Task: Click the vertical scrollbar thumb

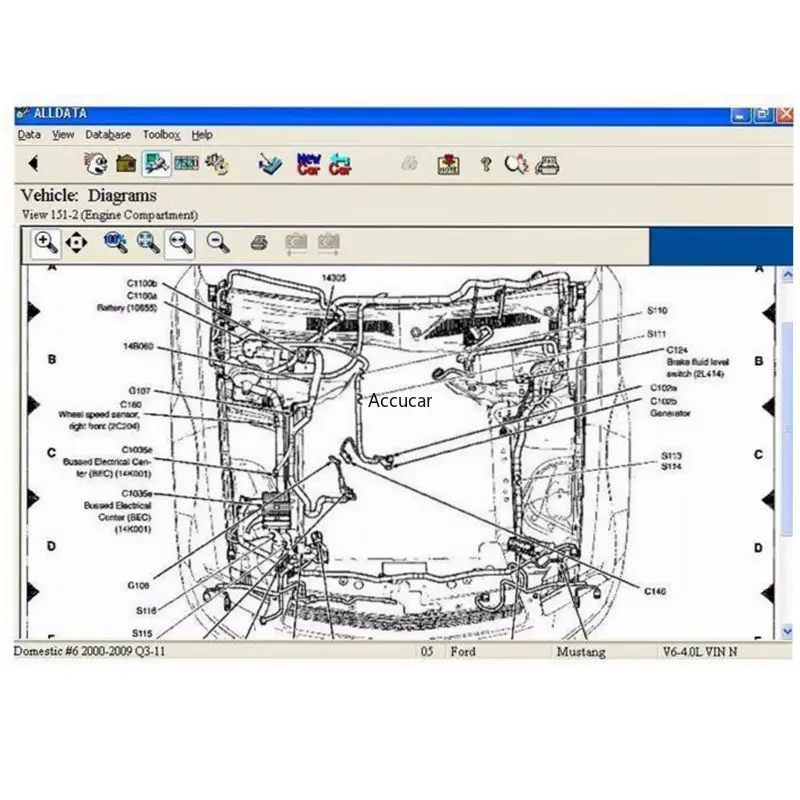Action: 787,429
